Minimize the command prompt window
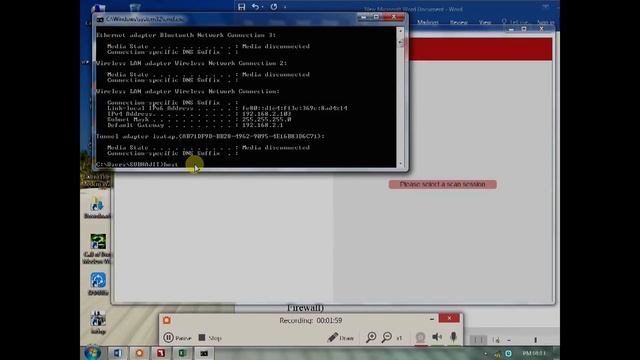Screen dimensions: 640x360 [x=363, y=17]
